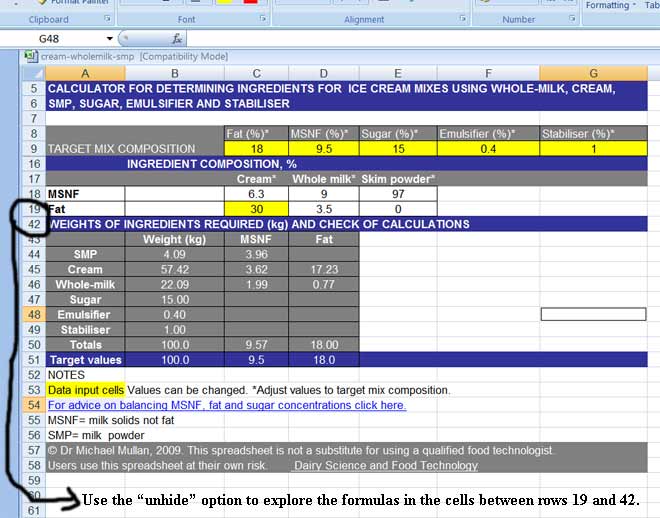
Task: Select column A header
Action: point(85,73)
